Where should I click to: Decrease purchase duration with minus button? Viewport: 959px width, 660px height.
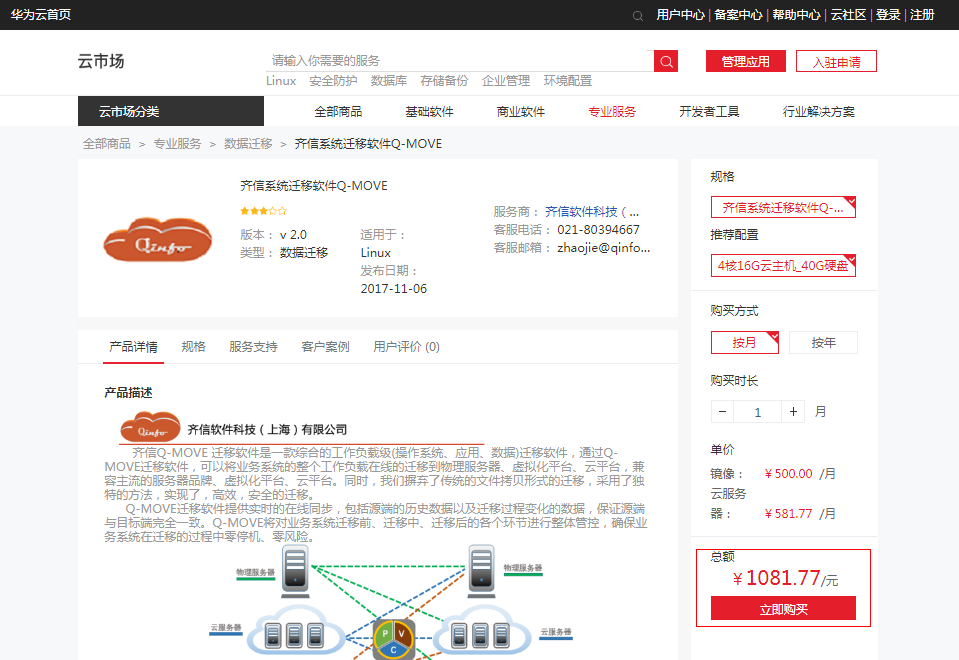tap(722, 412)
